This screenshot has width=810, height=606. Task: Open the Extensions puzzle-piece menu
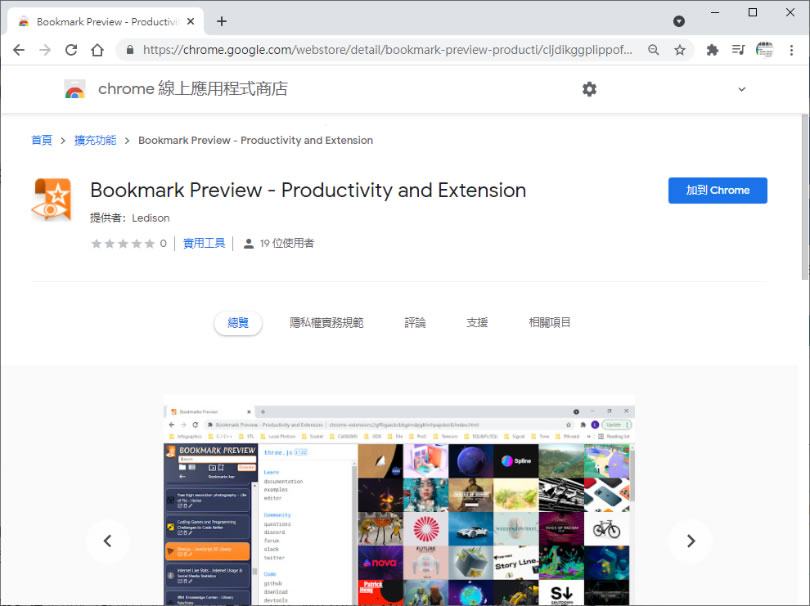coord(712,50)
